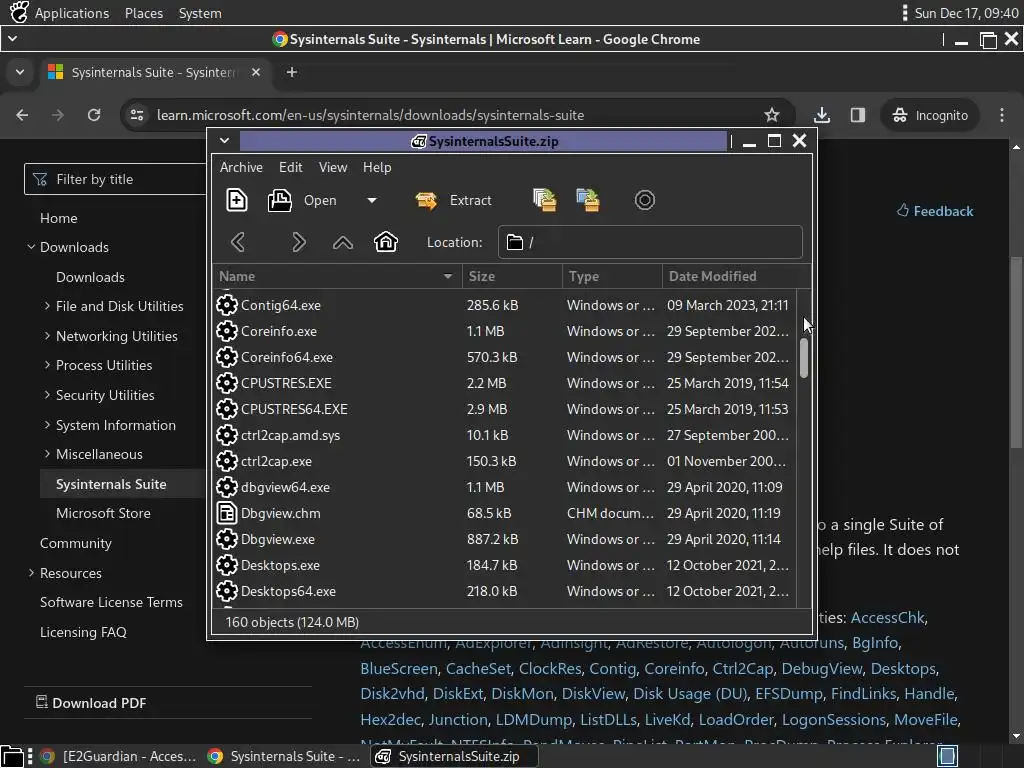Bookmark this page with the star icon
1024x768 pixels.
coord(772,115)
